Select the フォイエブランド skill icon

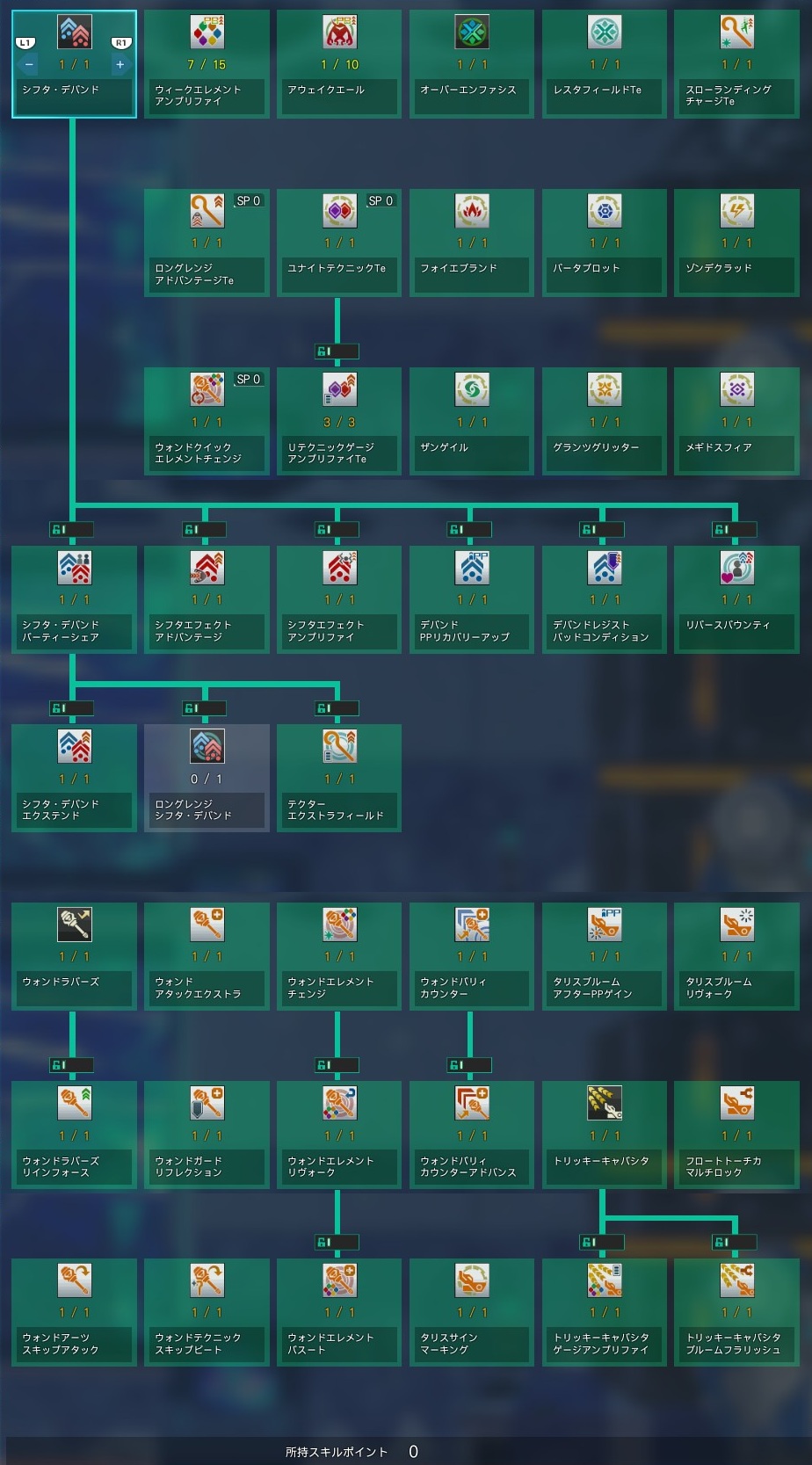click(x=472, y=211)
